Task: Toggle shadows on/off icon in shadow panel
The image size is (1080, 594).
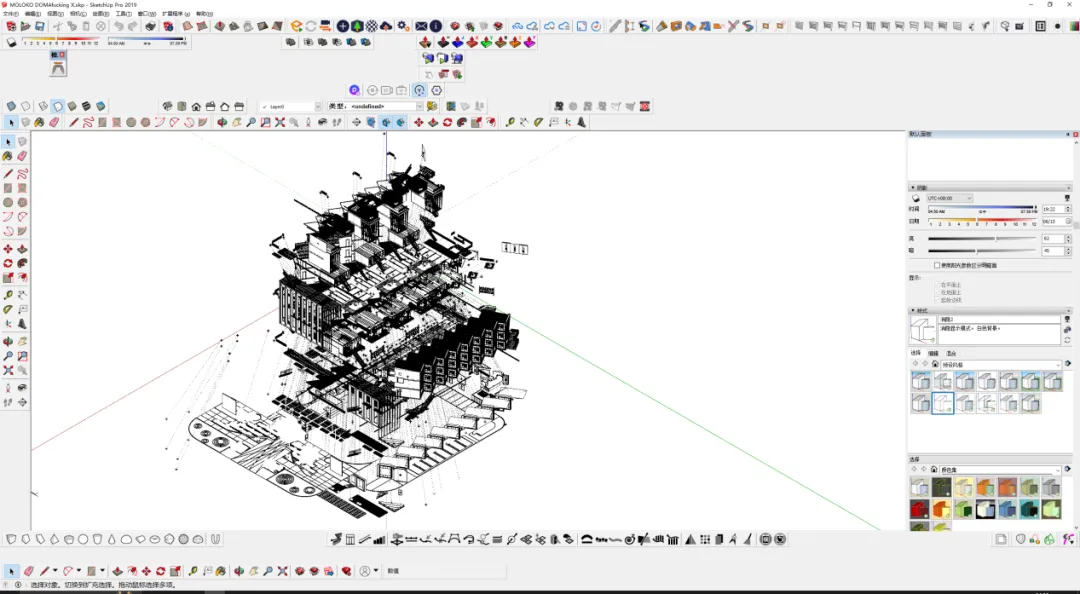Action: coord(915,198)
